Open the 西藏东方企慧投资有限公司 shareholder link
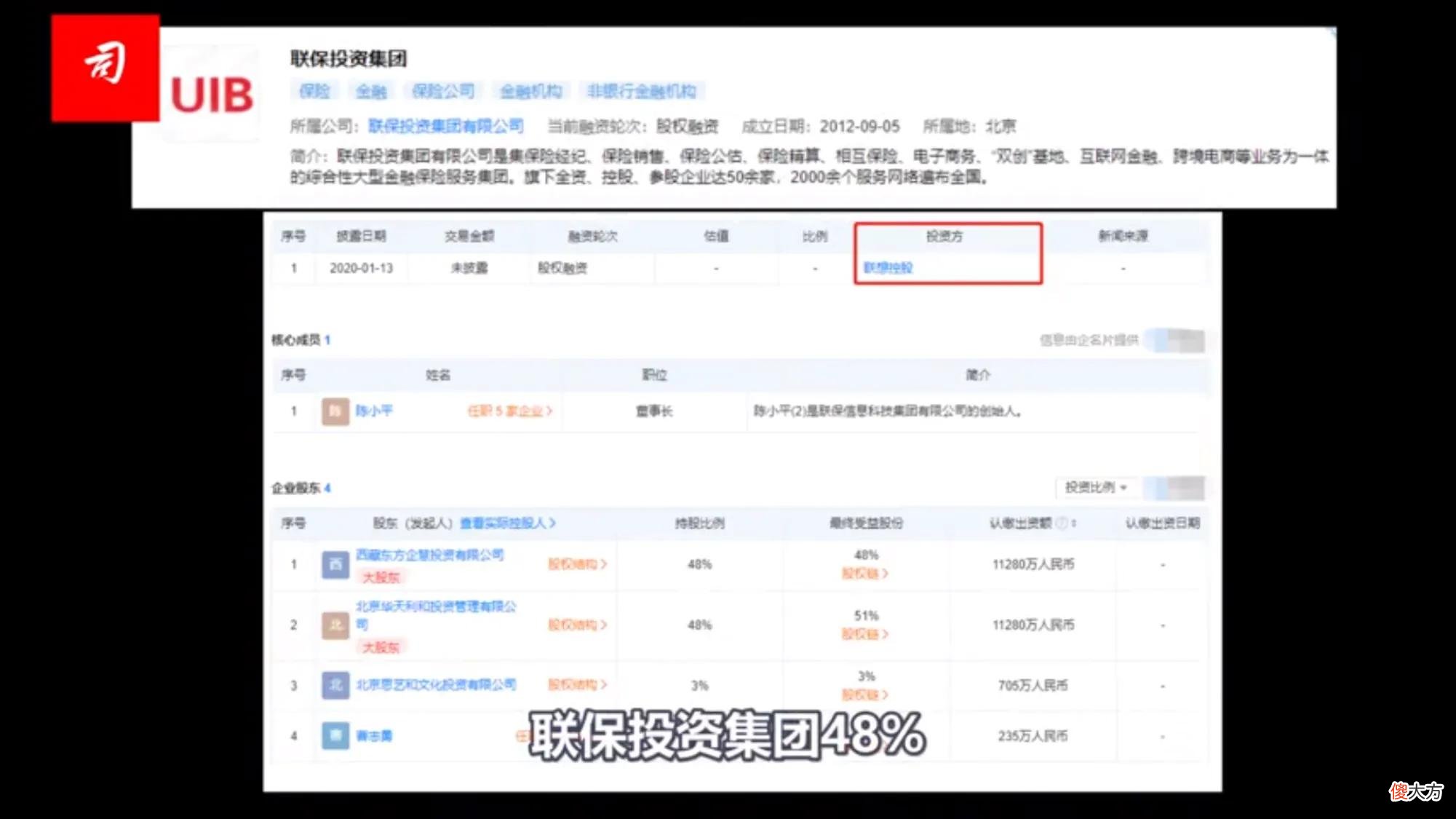This screenshot has width=1456, height=819. coord(429,555)
